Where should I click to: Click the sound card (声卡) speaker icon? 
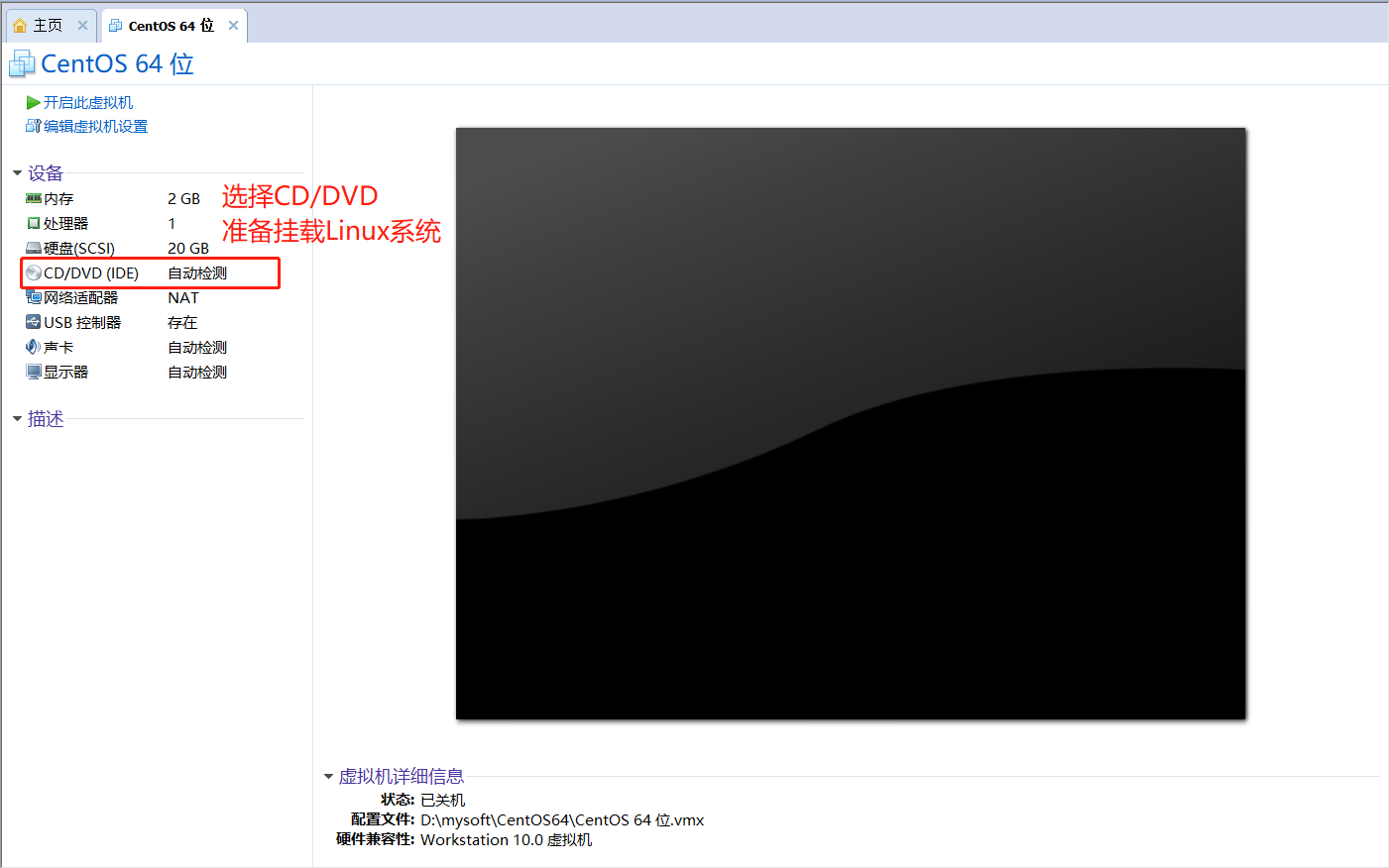[x=34, y=348]
